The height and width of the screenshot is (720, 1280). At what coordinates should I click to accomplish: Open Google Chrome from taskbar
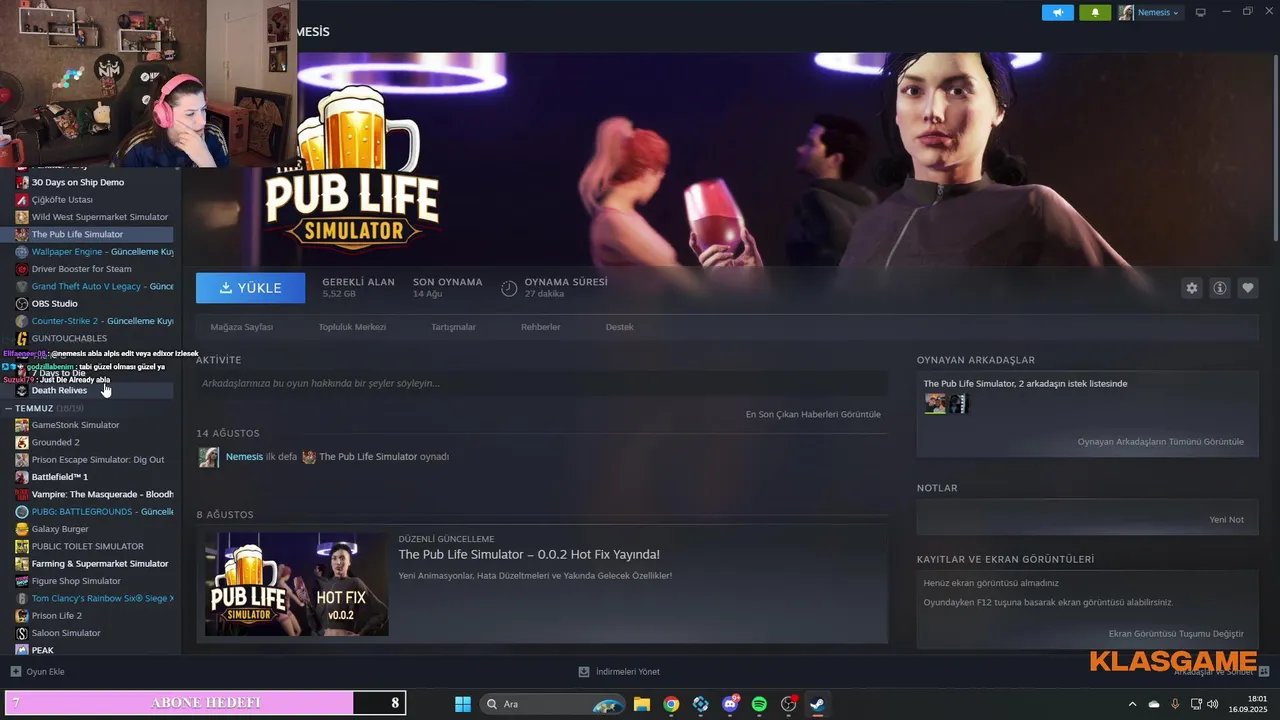671,704
